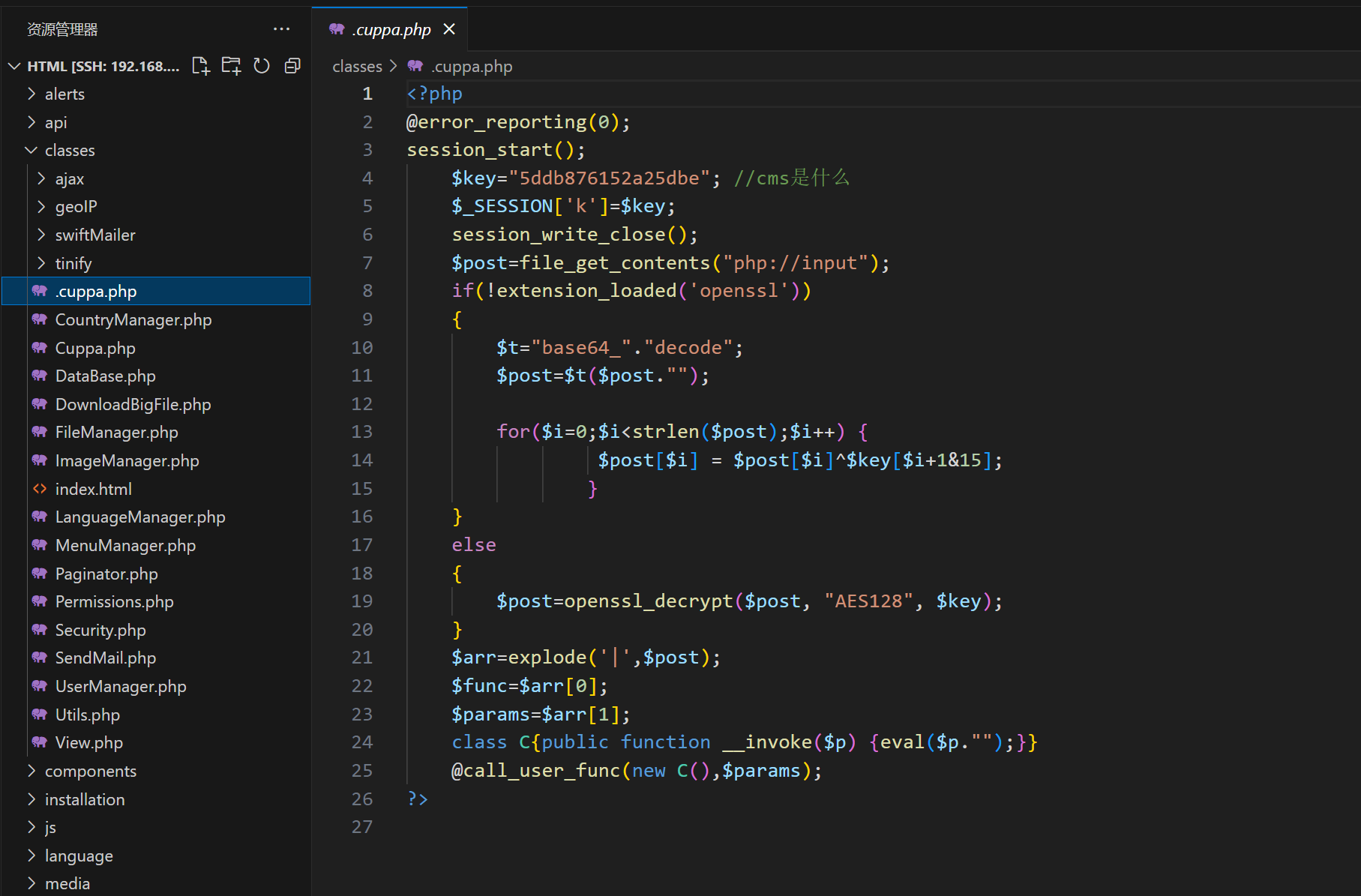1361x896 pixels.
Task: Close the .cuppa.php editor tab
Action: pyautogui.click(x=449, y=29)
